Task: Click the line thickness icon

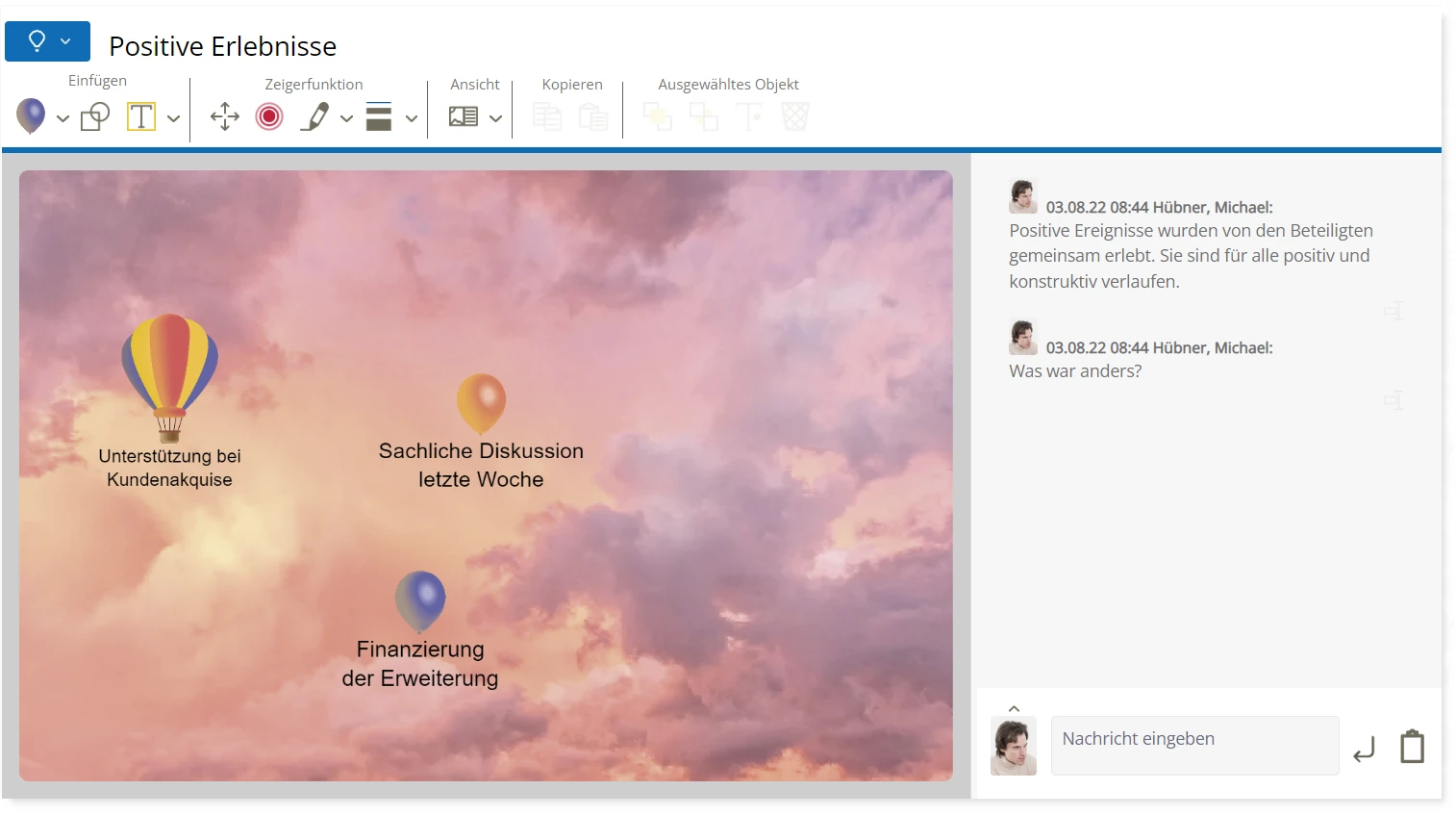Action: (379, 116)
